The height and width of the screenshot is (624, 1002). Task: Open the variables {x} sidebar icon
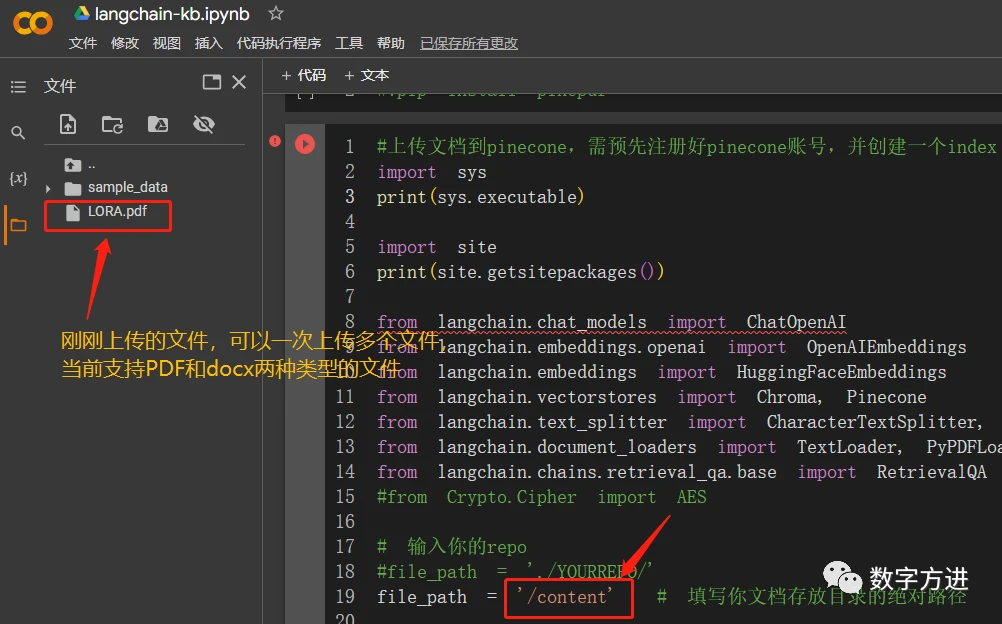click(x=18, y=178)
